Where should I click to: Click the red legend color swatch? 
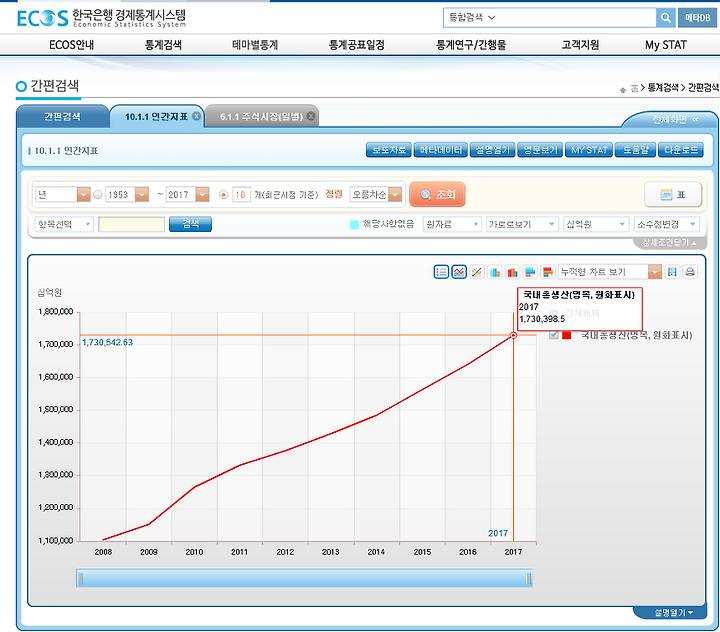coord(567,335)
